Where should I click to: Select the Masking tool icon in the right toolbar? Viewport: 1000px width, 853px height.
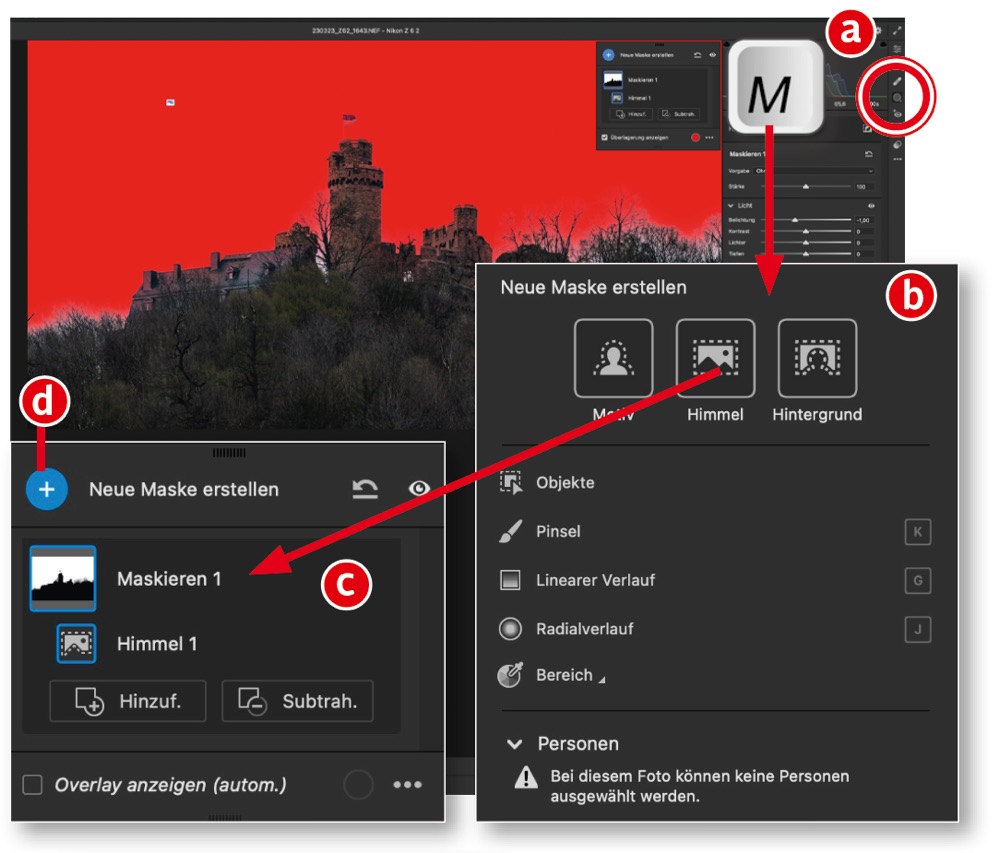pos(897,97)
